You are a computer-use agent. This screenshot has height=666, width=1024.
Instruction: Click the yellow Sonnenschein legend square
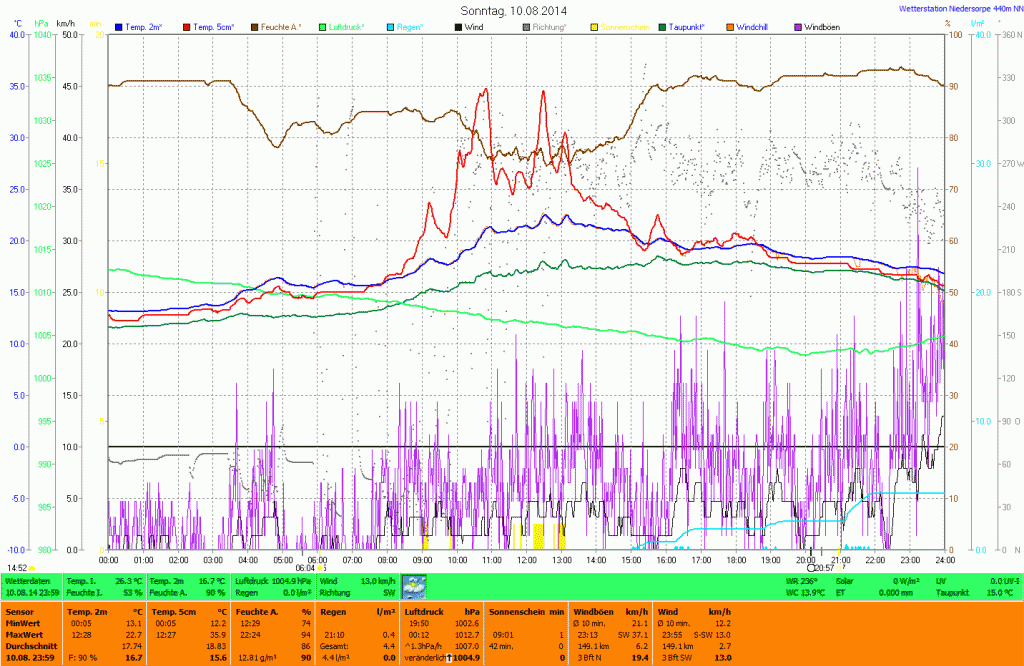point(594,27)
